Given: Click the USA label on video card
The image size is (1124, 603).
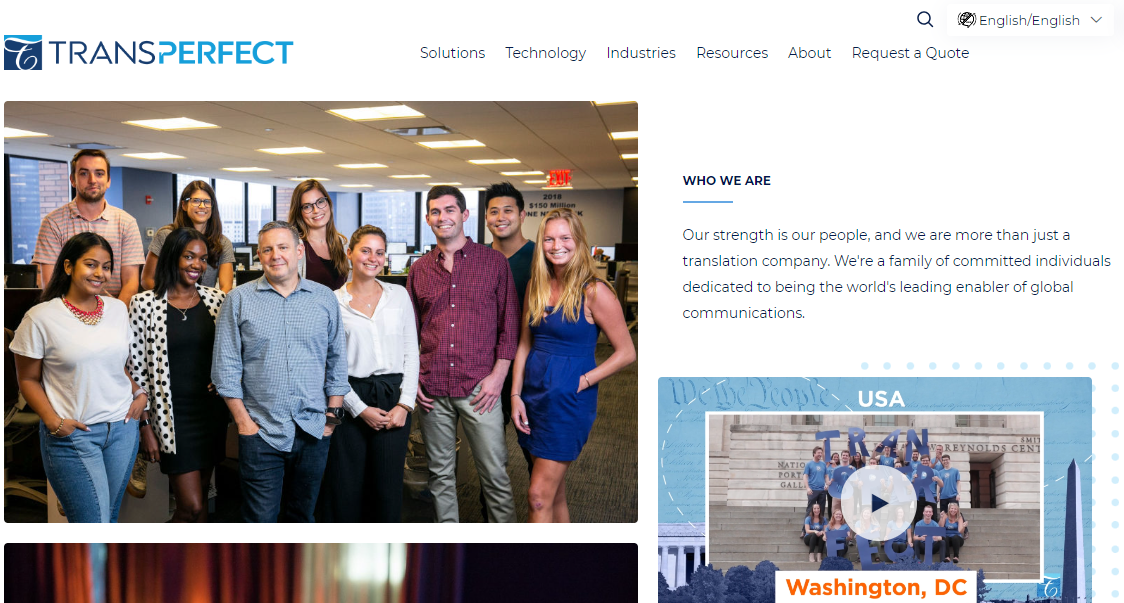Looking at the screenshot, I should click(881, 399).
